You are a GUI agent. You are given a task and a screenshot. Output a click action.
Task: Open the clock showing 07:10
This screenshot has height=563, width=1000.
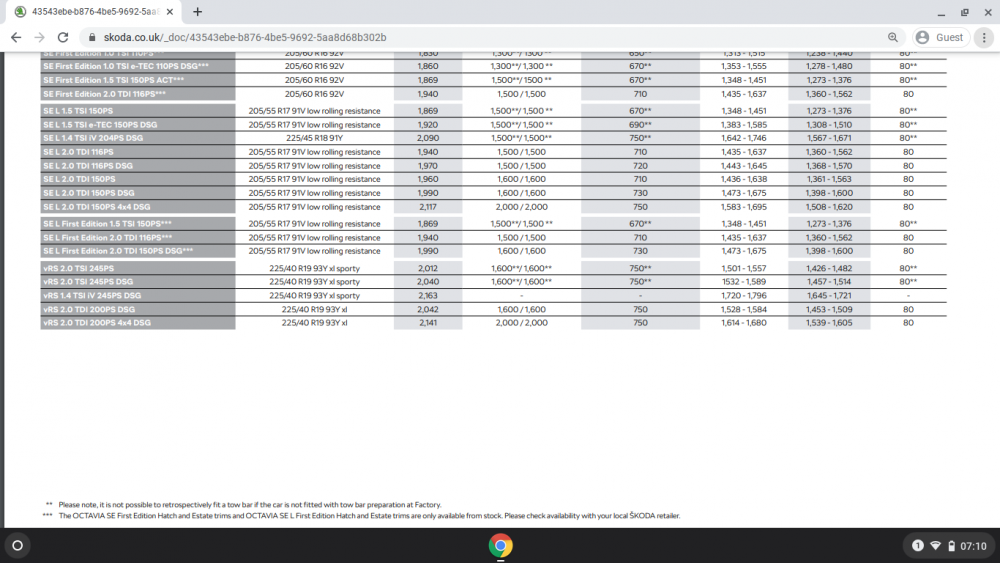point(973,546)
